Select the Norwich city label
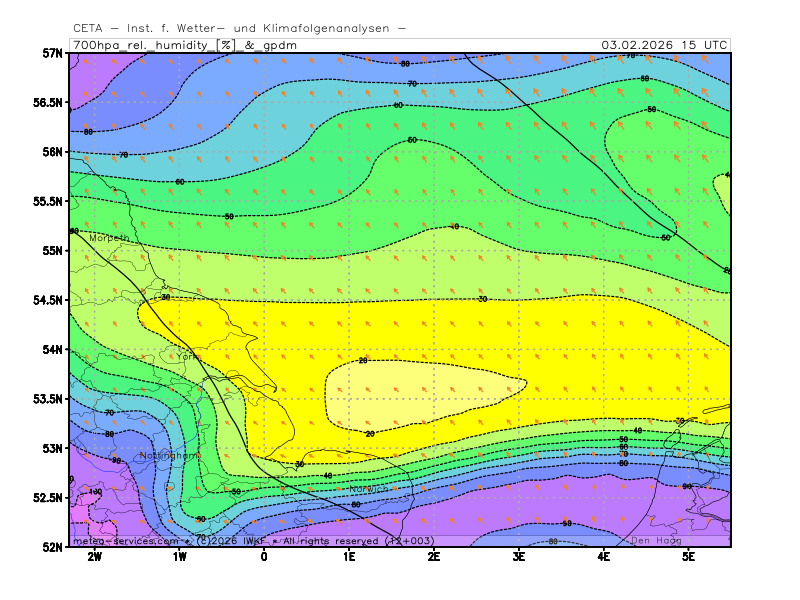 point(369,489)
